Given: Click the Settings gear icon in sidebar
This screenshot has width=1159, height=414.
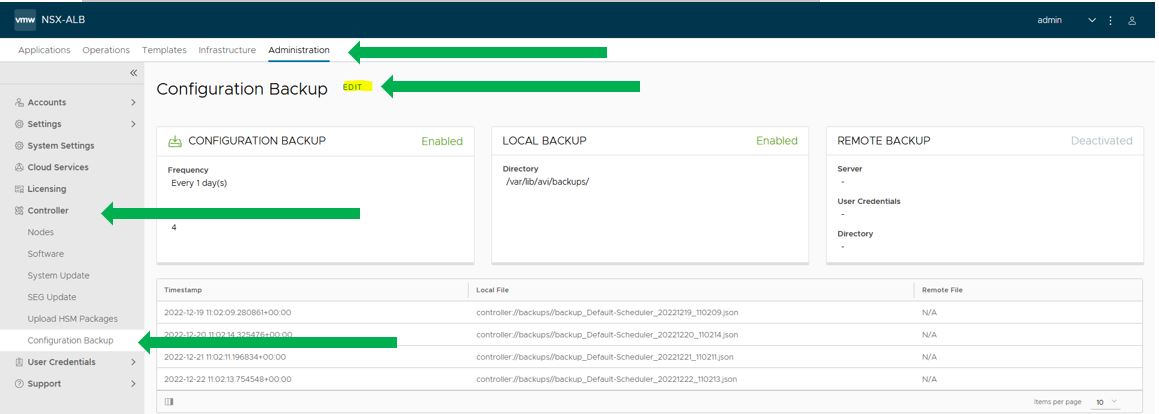Looking at the screenshot, I should coord(19,124).
